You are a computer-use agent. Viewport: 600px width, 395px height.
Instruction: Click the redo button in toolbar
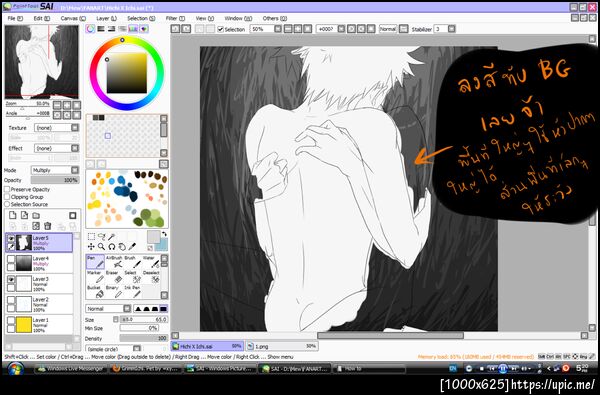[186, 29]
